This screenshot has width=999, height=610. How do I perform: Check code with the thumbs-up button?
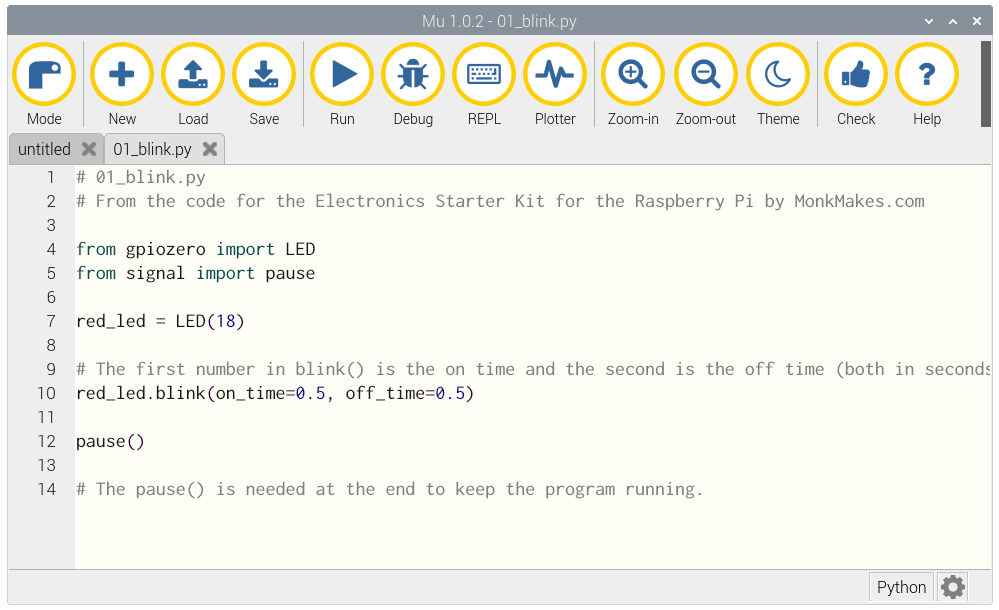(856, 75)
